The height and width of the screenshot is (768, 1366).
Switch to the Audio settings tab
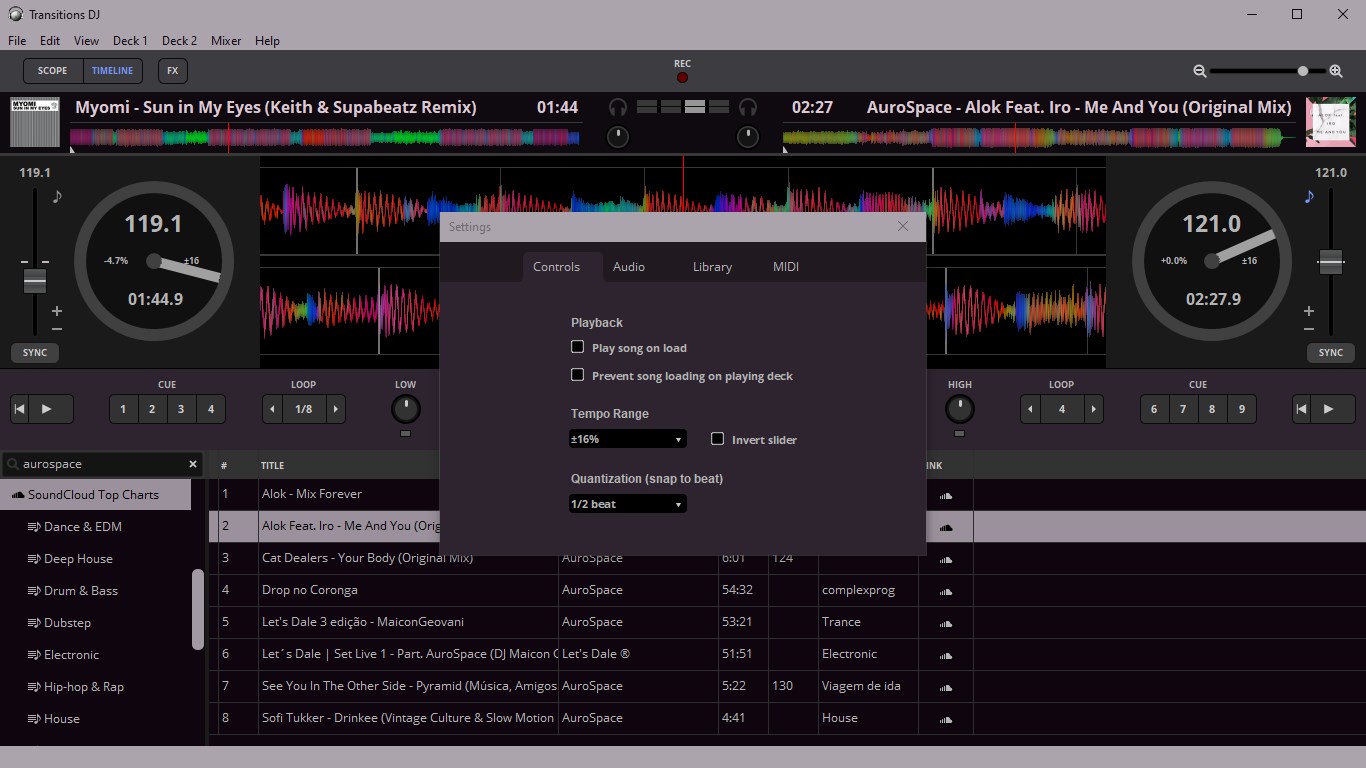(629, 266)
